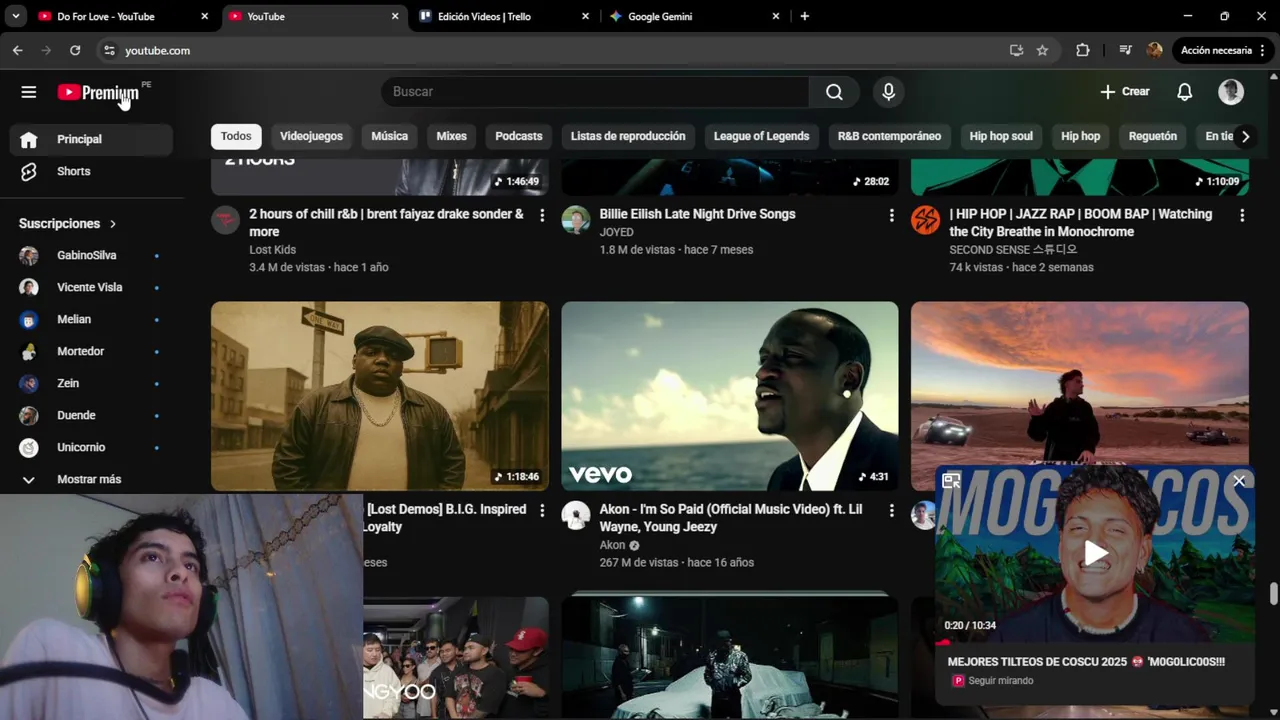Close the miniplayer
This screenshot has width=1280, height=720.
pos(1239,481)
